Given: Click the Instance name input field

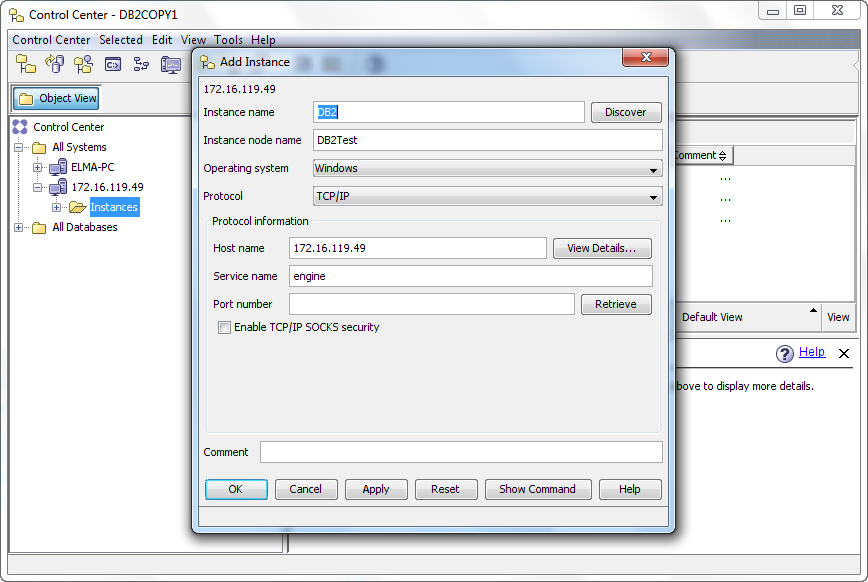Looking at the screenshot, I should coord(449,112).
